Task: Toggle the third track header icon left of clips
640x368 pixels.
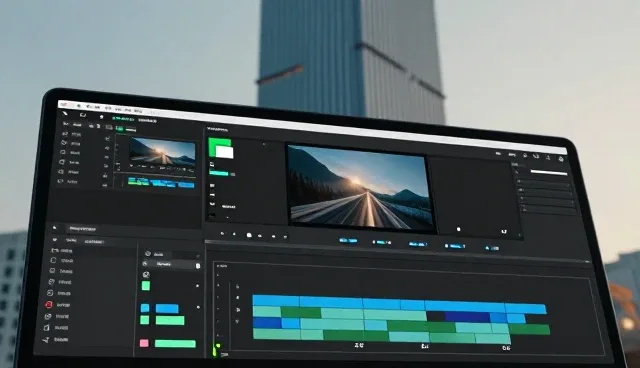Action: (238, 310)
